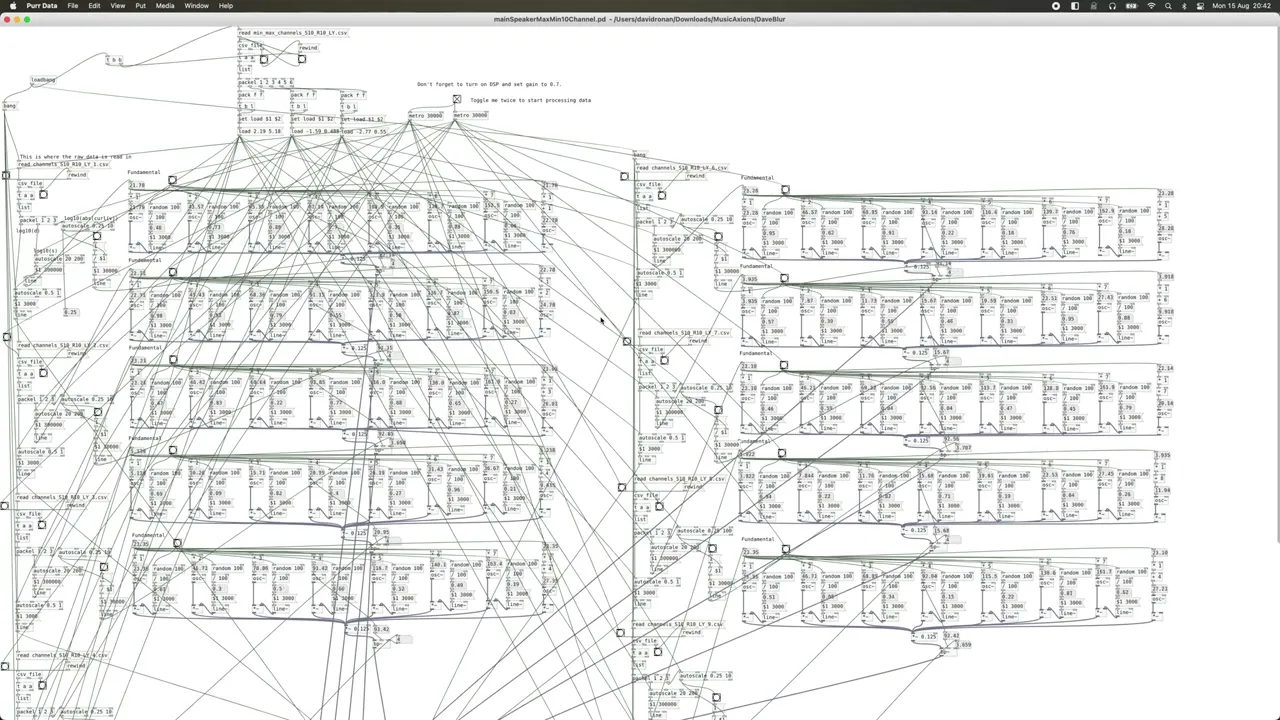Open the Apple menu
The width and height of the screenshot is (1280, 720).
[x=11, y=6]
